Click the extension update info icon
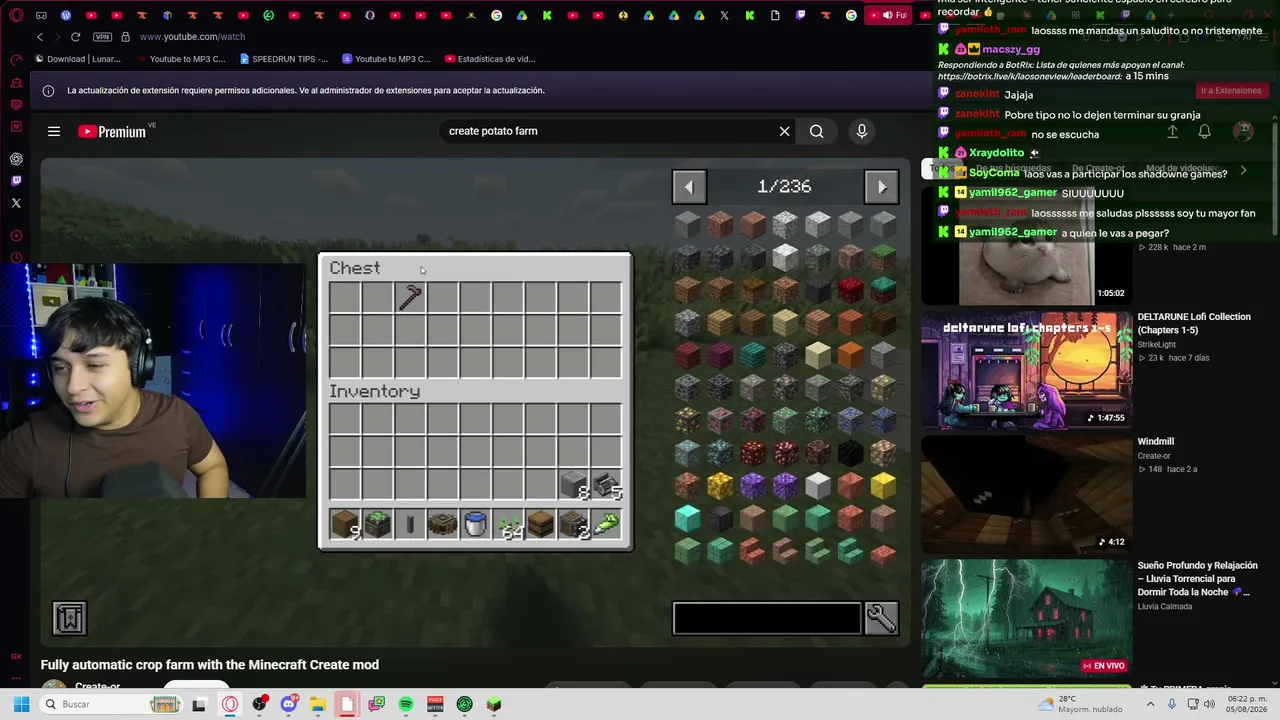The height and width of the screenshot is (720, 1280). [48, 90]
